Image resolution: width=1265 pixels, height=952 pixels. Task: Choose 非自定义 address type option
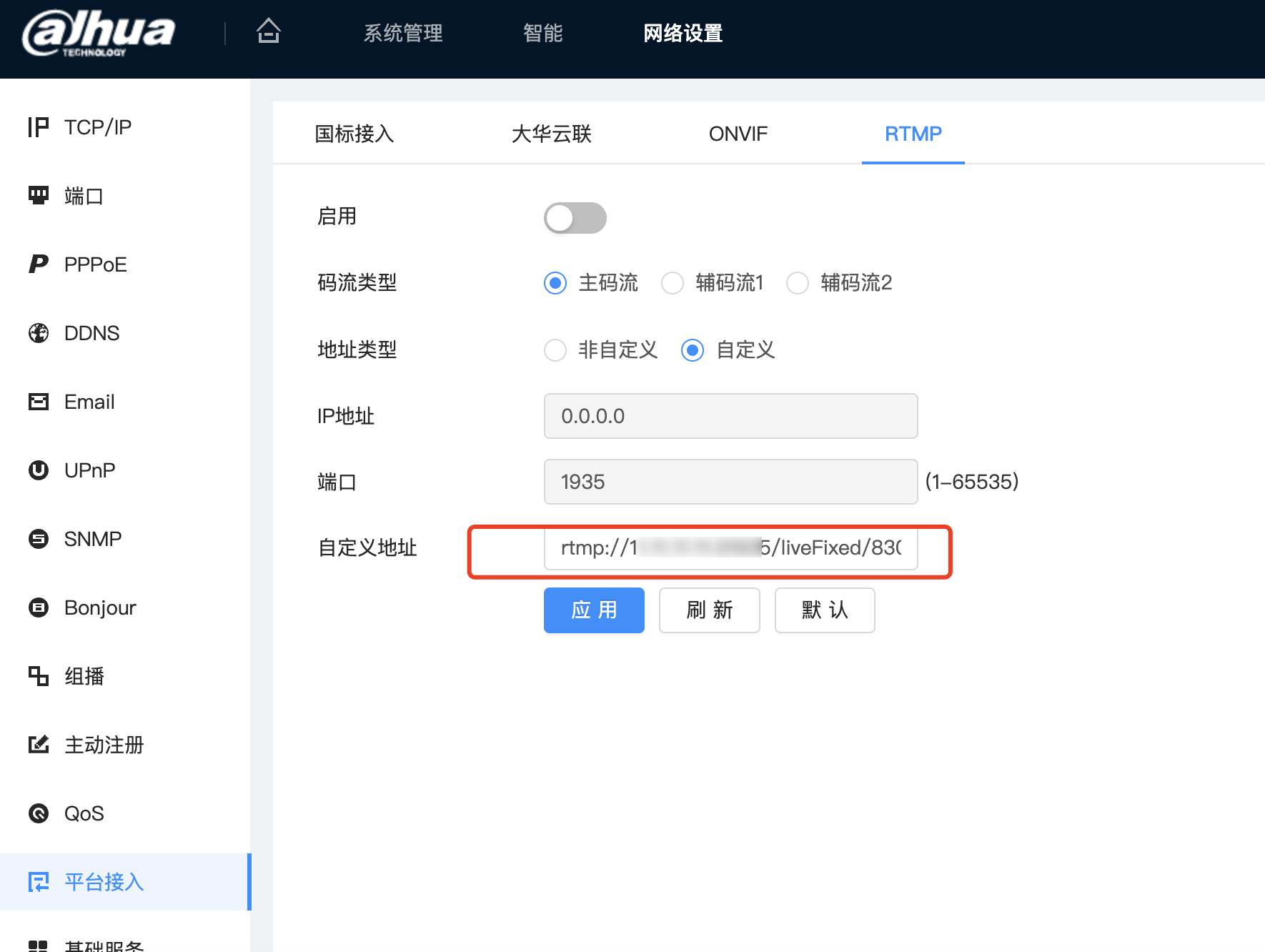(555, 350)
